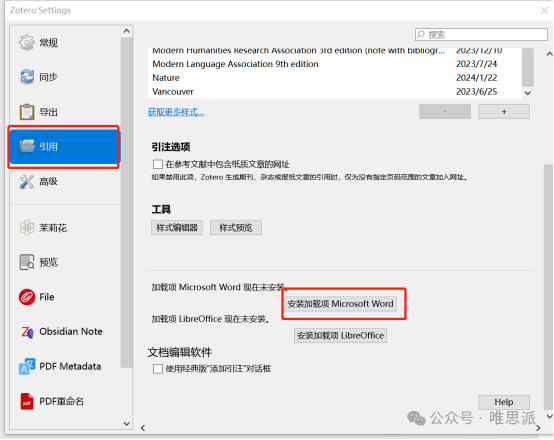Click the Sync arrows icon

pos(27,77)
